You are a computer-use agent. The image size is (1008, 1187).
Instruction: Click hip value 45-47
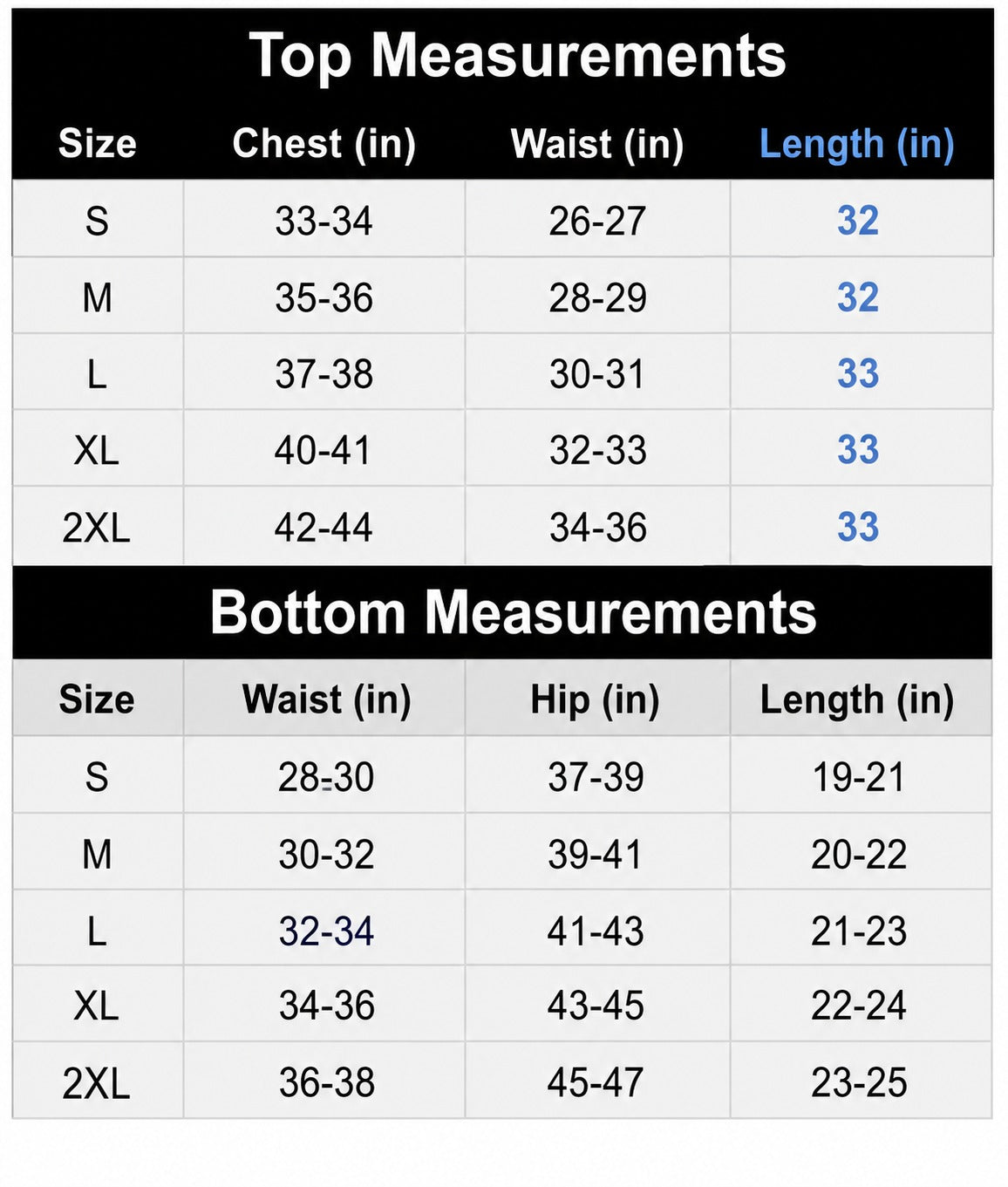595,1082
